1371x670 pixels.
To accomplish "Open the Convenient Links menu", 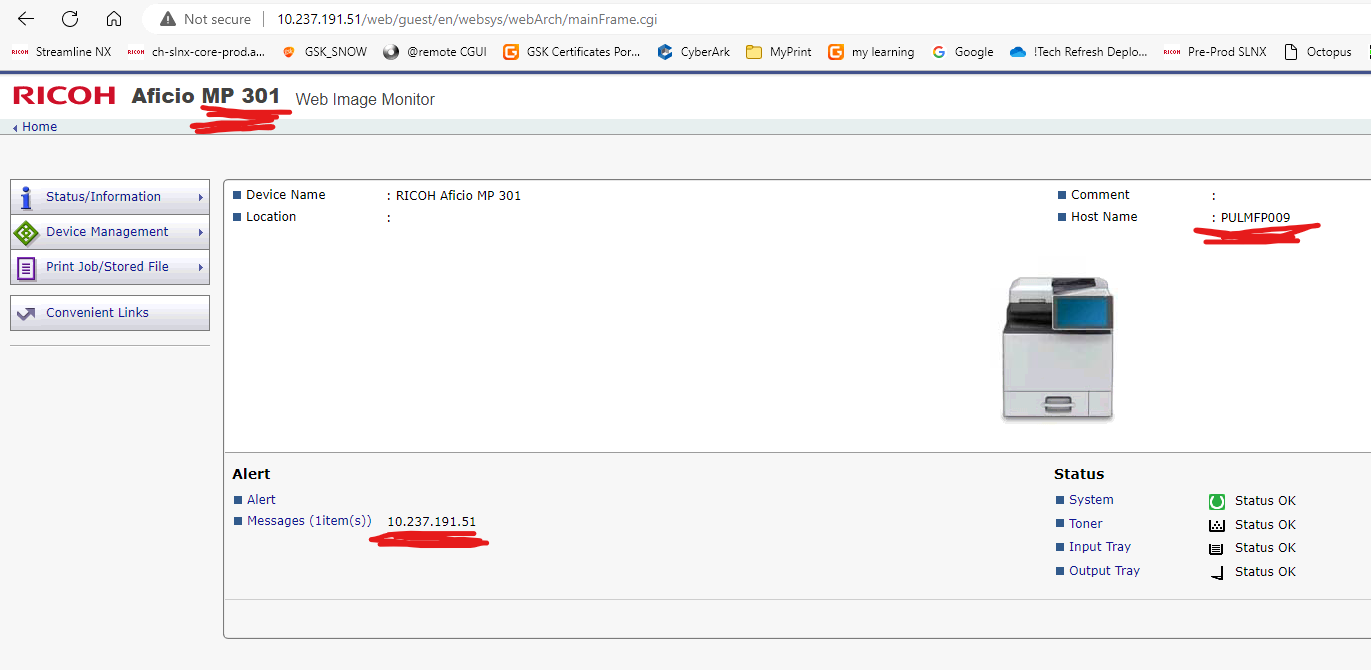I will click(110, 313).
